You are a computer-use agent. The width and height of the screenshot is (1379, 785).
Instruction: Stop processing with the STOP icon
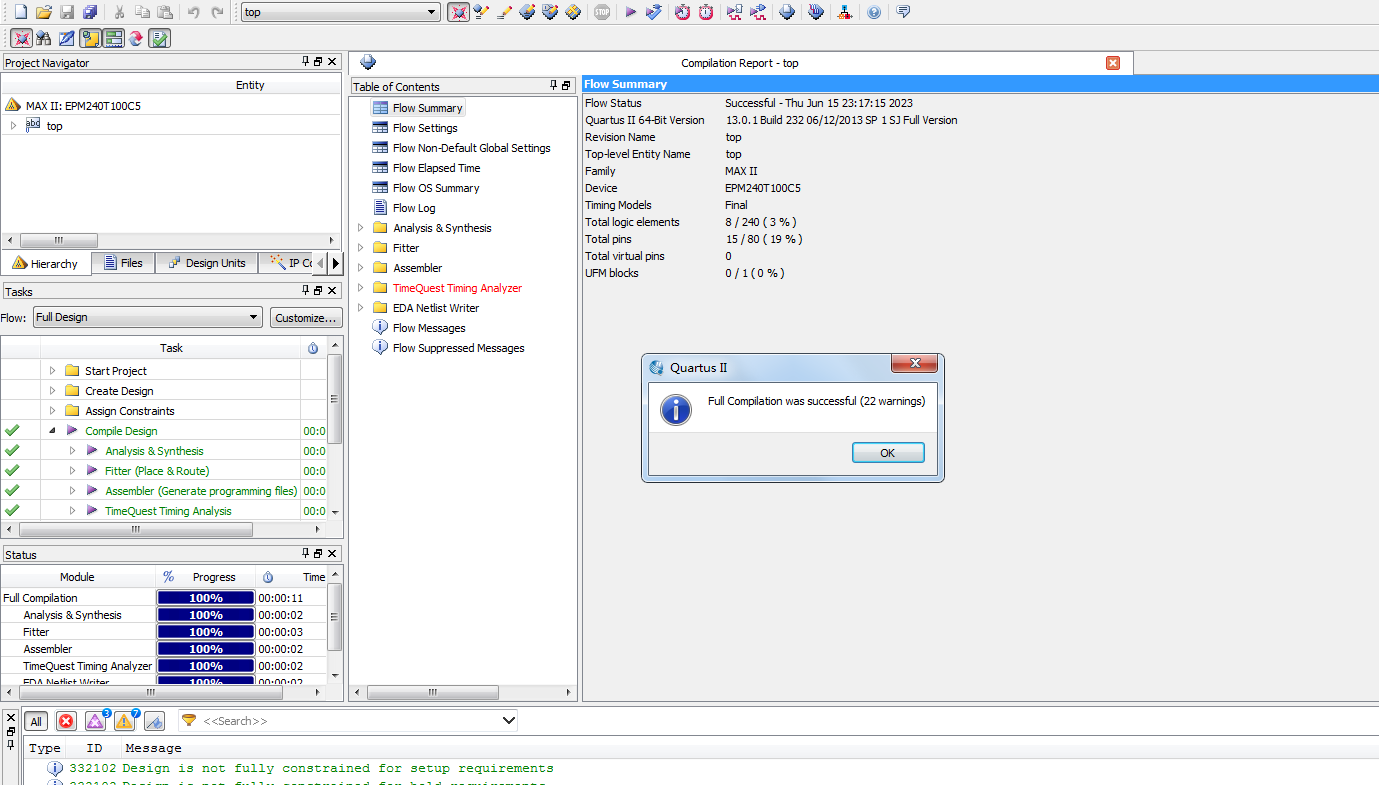click(601, 12)
